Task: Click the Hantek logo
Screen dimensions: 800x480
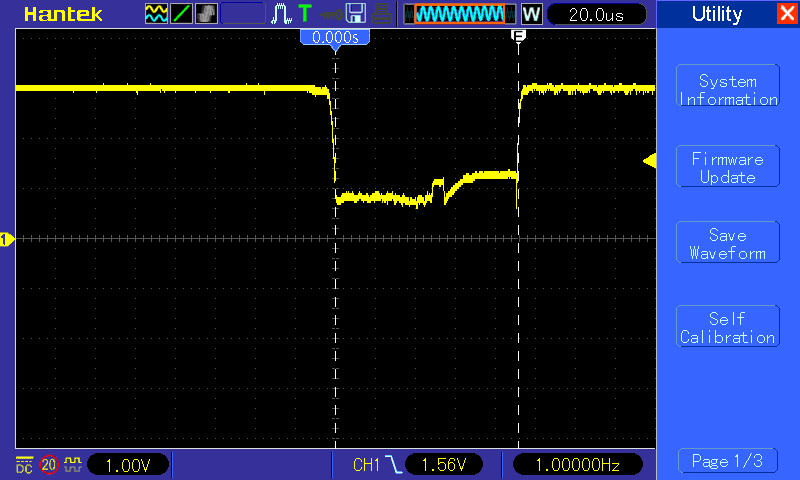Action: pyautogui.click(x=63, y=14)
